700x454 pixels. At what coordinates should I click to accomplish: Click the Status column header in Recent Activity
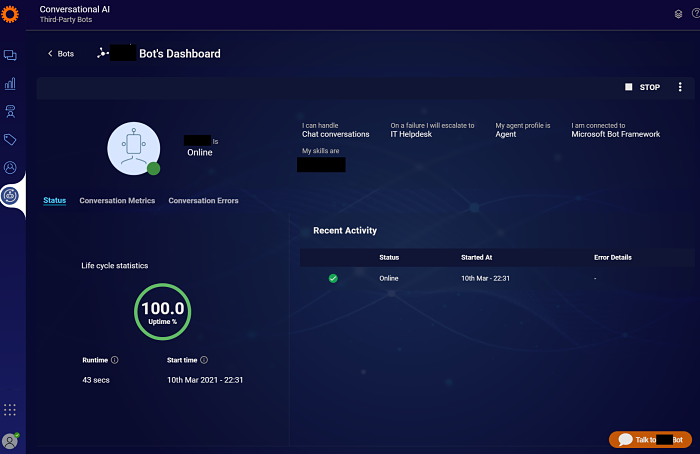coord(389,258)
